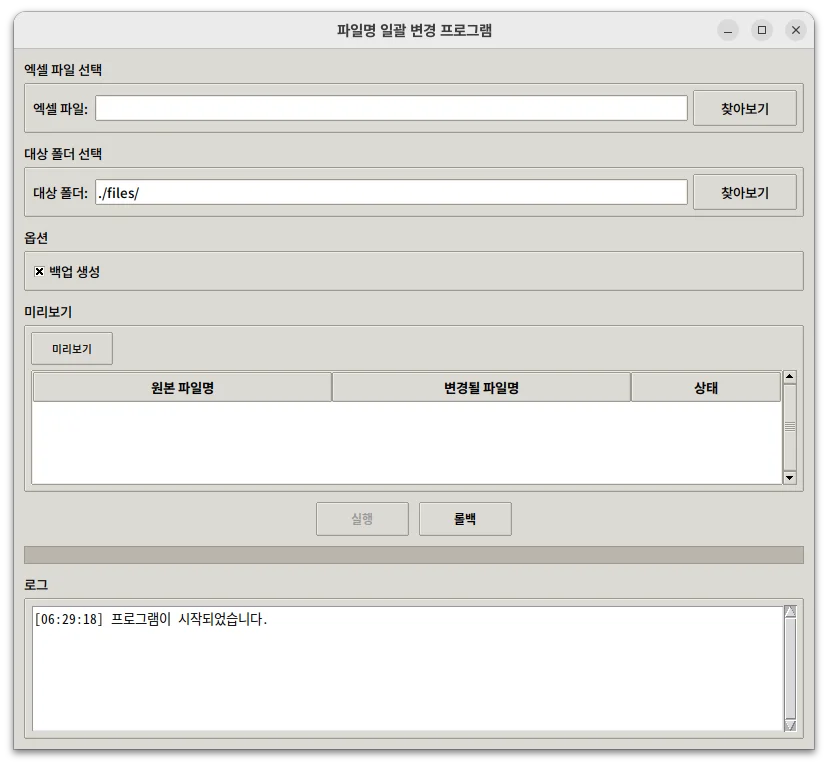Click 찾아보기 button next to 대상 폴더
This screenshot has height=766, width=828.
[x=745, y=193]
